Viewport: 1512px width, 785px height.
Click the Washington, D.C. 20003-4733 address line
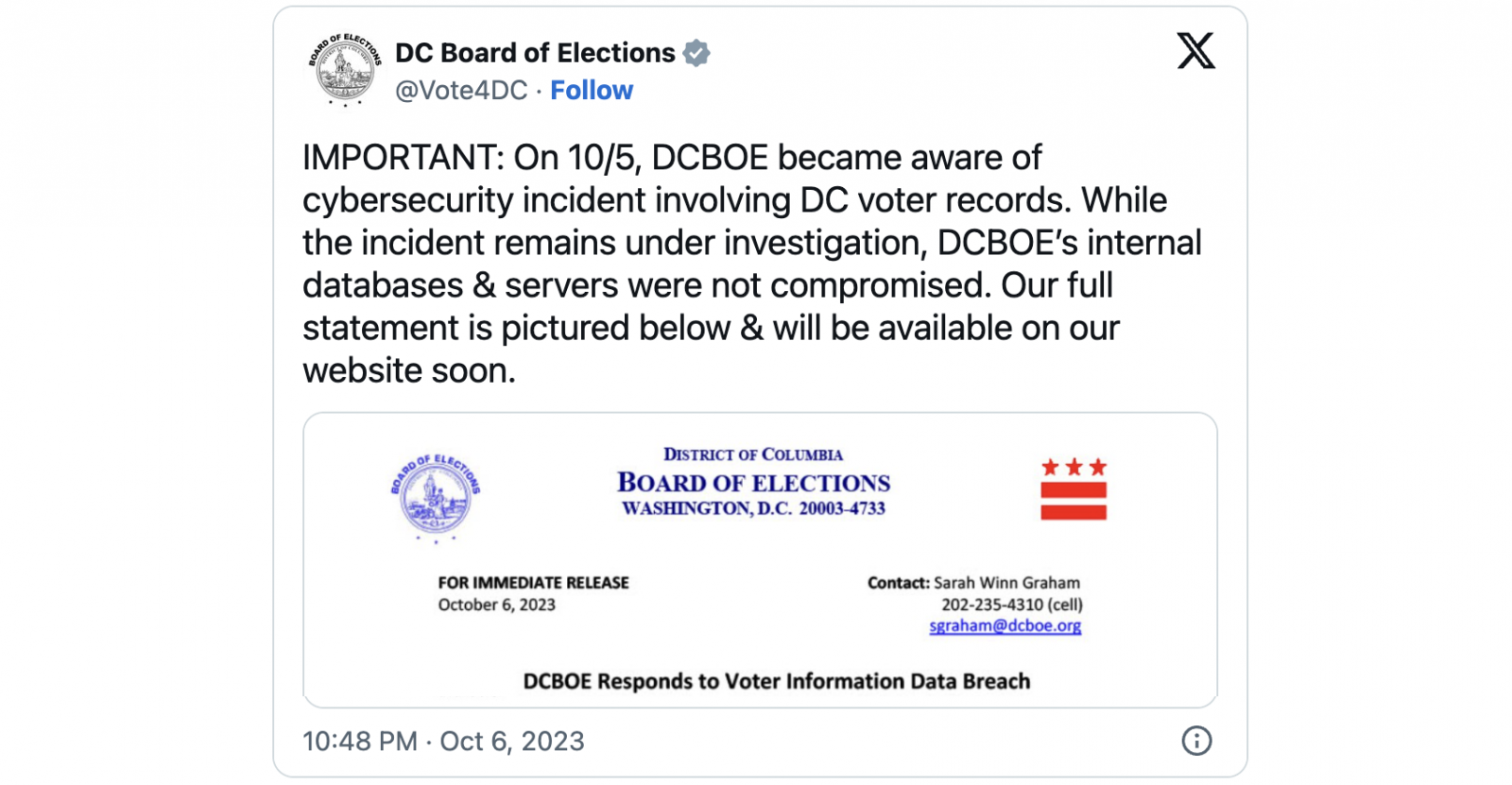click(x=753, y=509)
